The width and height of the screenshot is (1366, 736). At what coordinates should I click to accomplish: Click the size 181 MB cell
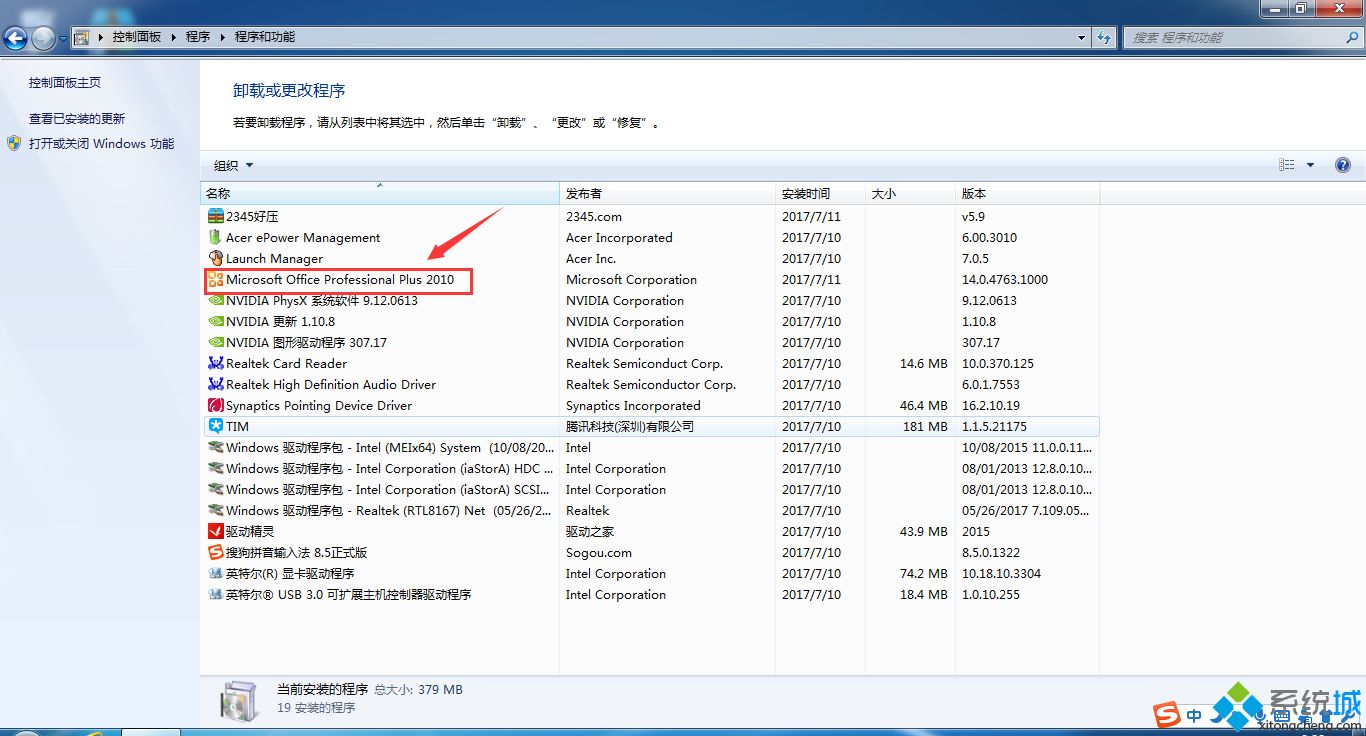coord(925,426)
